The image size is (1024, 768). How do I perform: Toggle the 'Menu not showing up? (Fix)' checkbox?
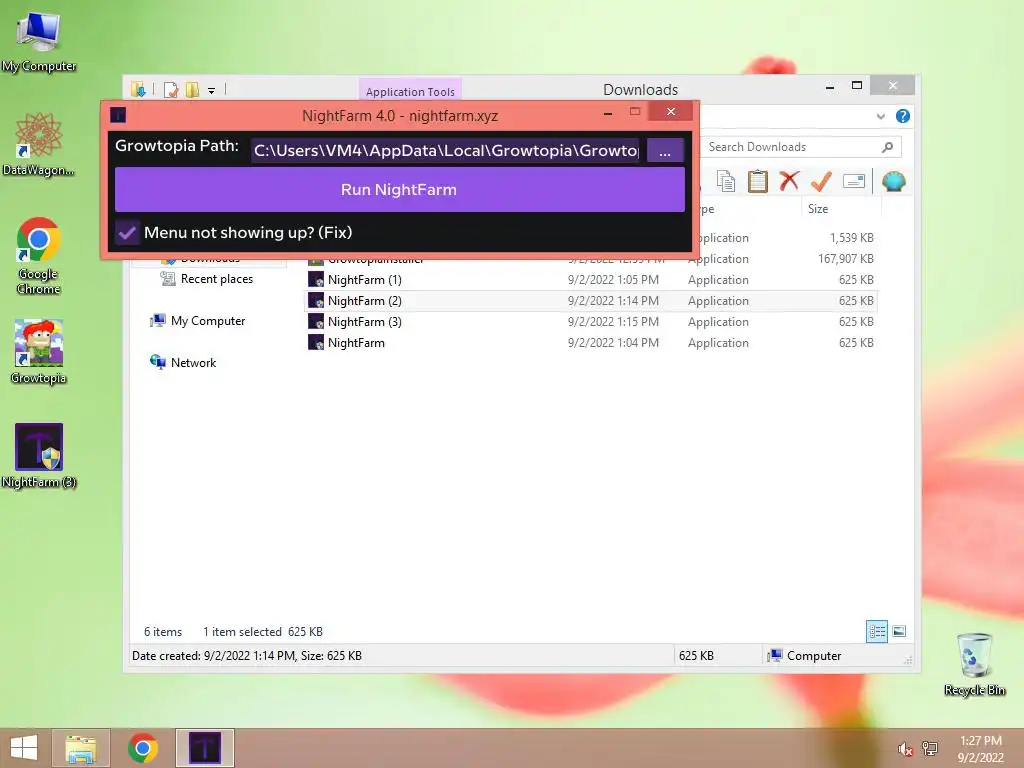(x=127, y=232)
